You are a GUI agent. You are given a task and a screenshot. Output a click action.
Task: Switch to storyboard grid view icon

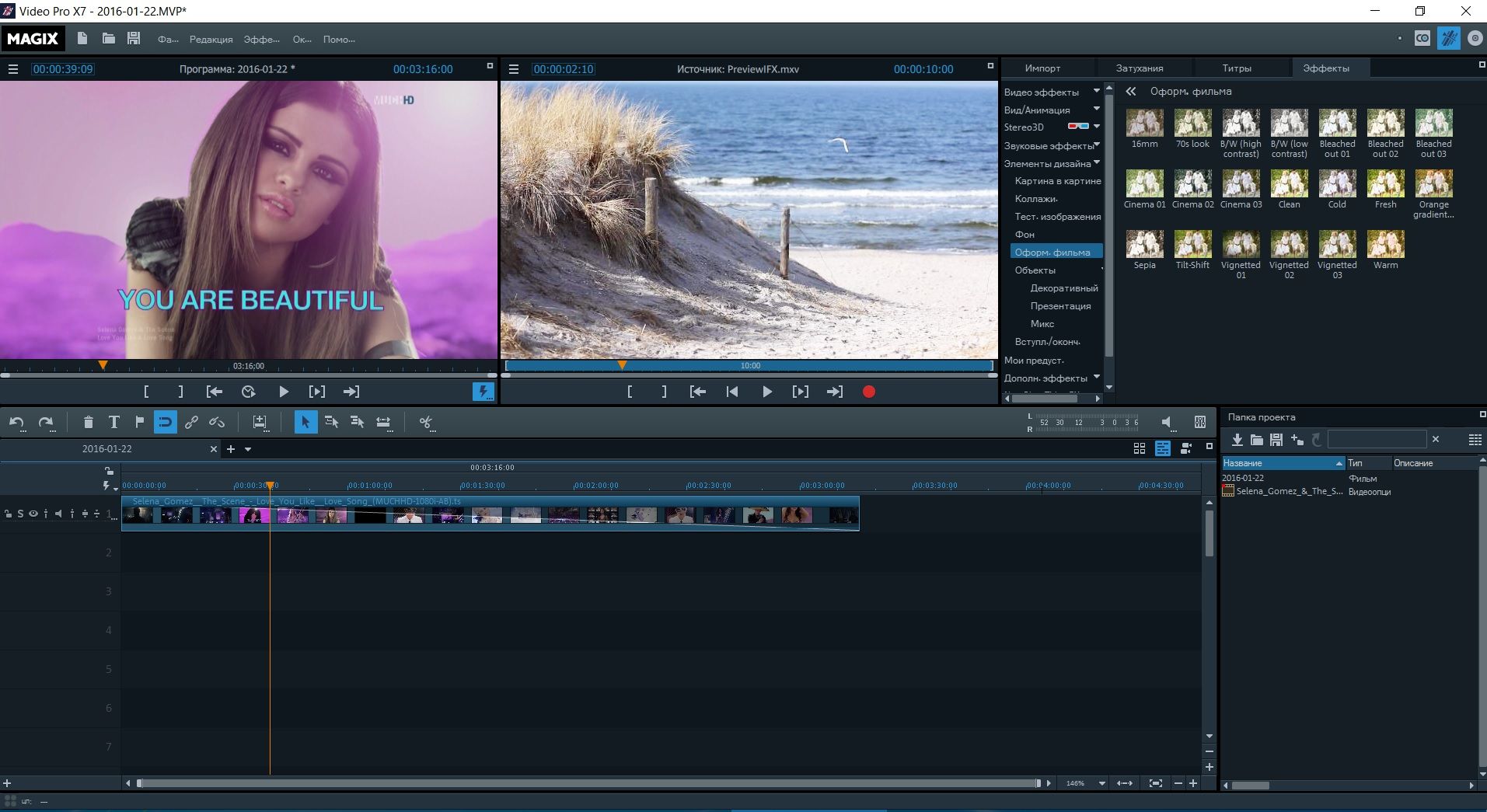(1140, 448)
